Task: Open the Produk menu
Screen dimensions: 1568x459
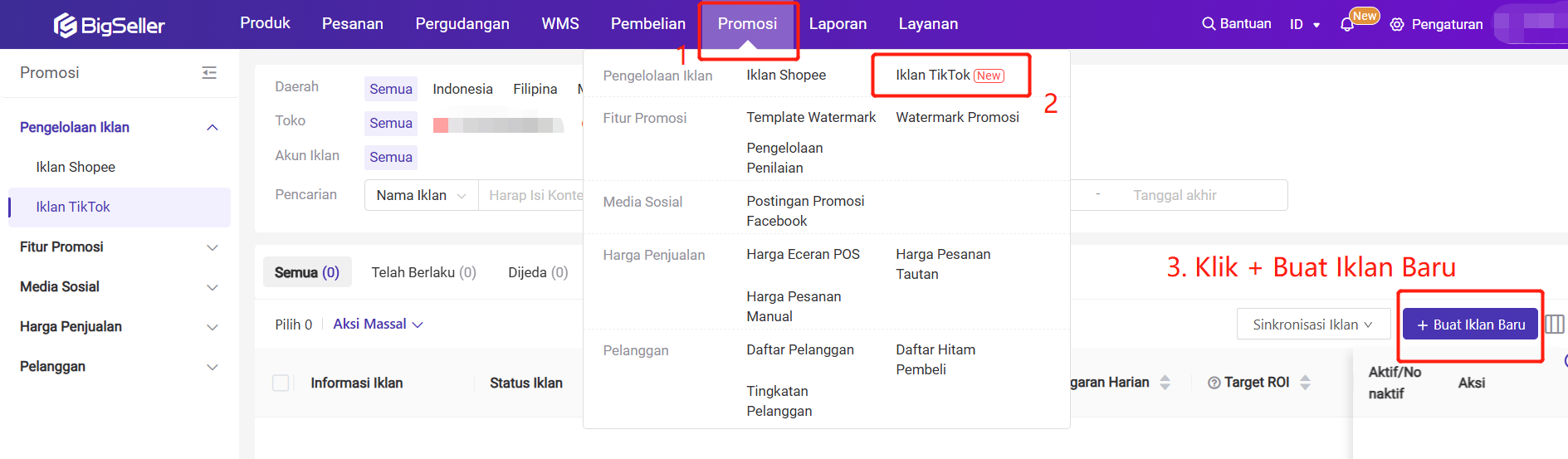Action: [266, 23]
